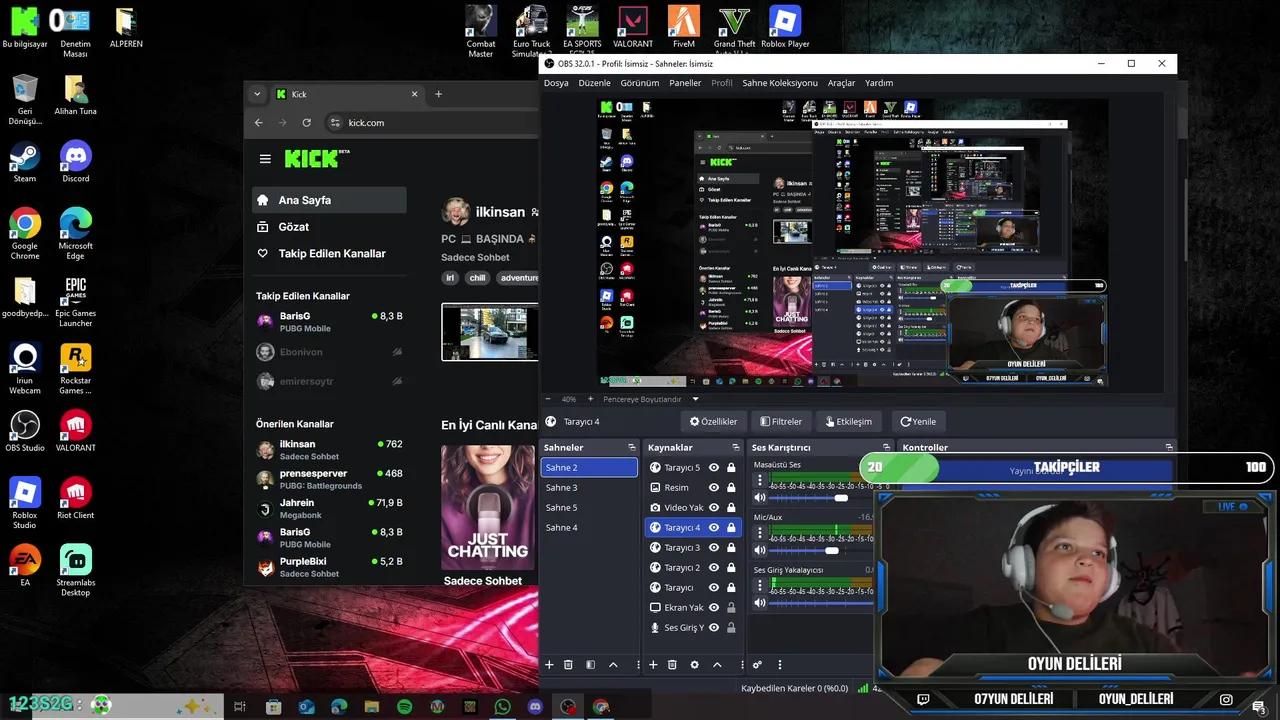The image size is (1280, 720).
Task: Open scene filters icon in Sahneler toolbar
Action: pos(590,665)
